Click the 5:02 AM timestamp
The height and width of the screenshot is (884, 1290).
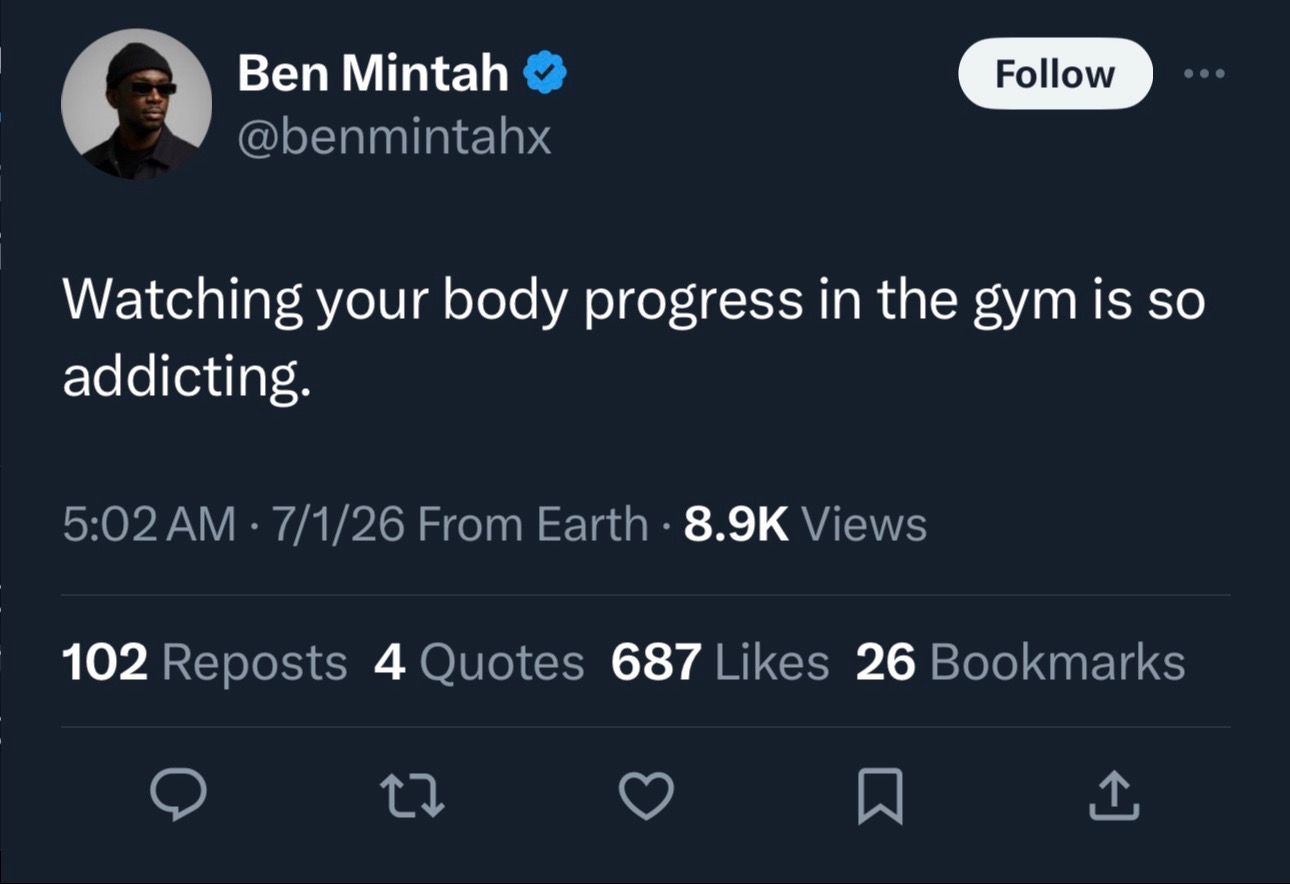(x=150, y=525)
